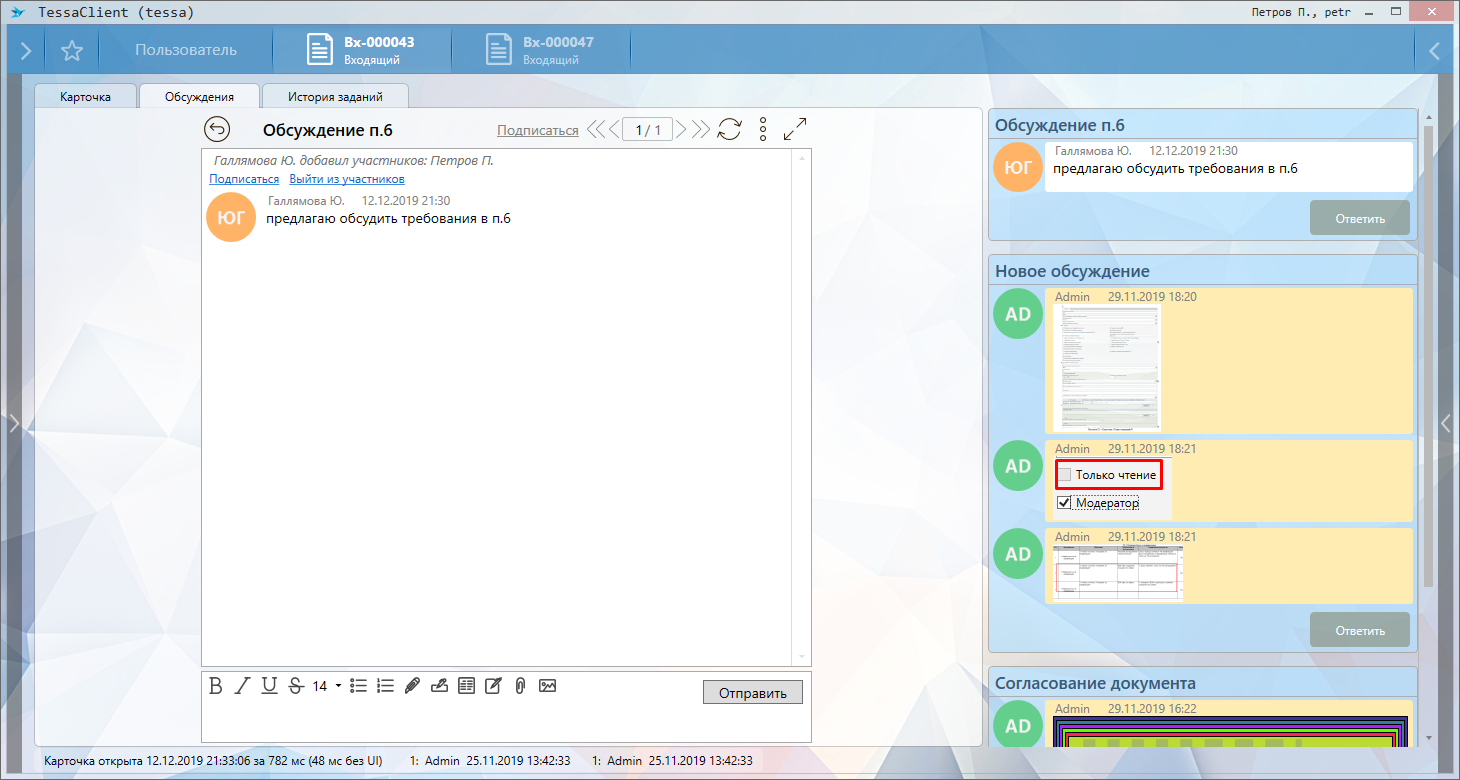The image size is (1460, 780).
Task: Open the Вх-000047 document tab
Action: tap(540, 51)
